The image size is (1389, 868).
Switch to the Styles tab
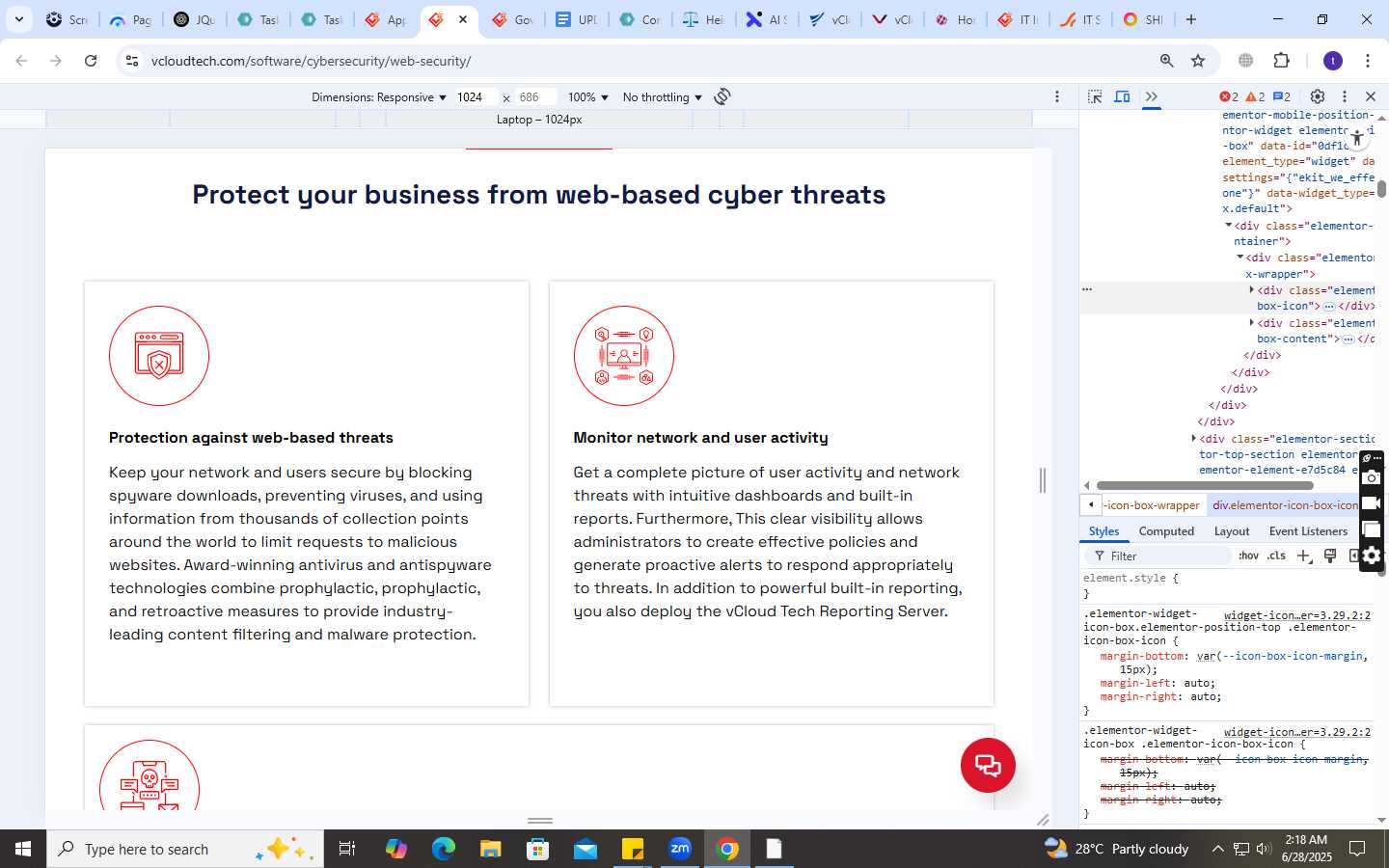(x=1103, y=531)
